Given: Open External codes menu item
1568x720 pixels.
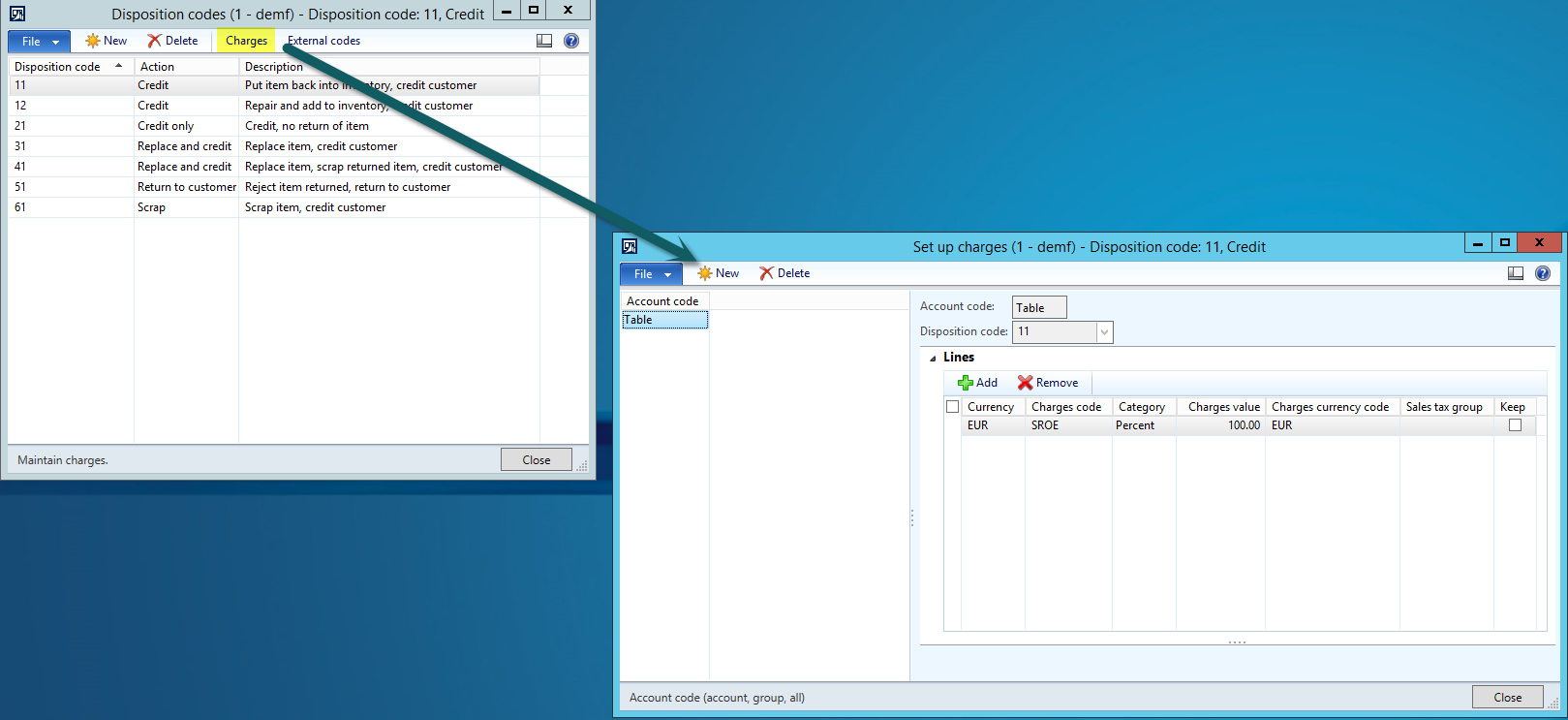Looking at the screenshot, I should (x=324, y=41).
